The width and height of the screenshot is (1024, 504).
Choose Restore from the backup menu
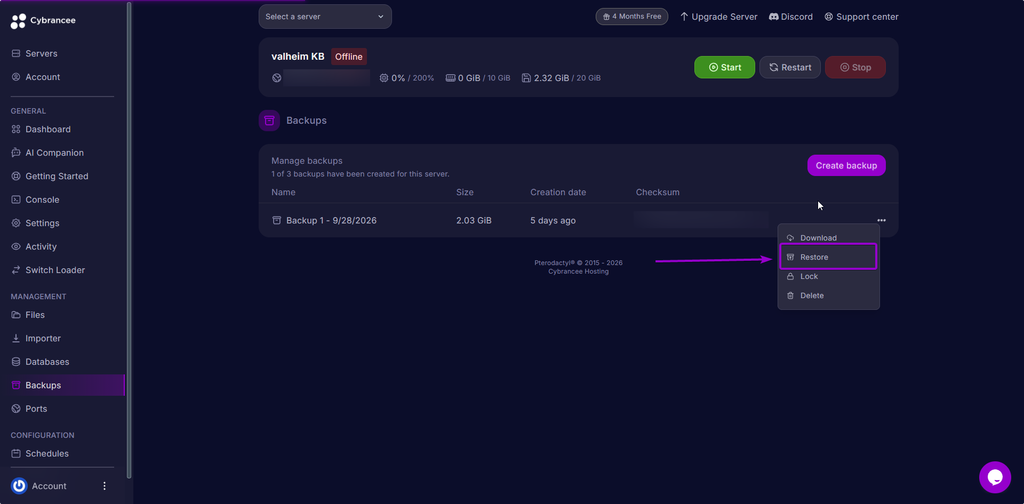point(828,257)
